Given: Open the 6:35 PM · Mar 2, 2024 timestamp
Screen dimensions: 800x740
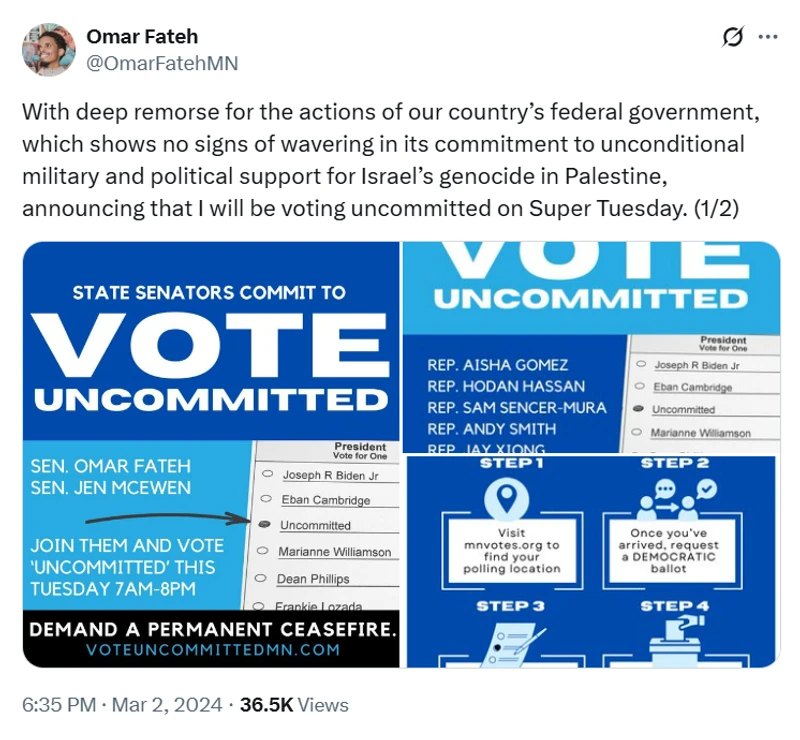Looking at the screenshot, I should (121, 705).
